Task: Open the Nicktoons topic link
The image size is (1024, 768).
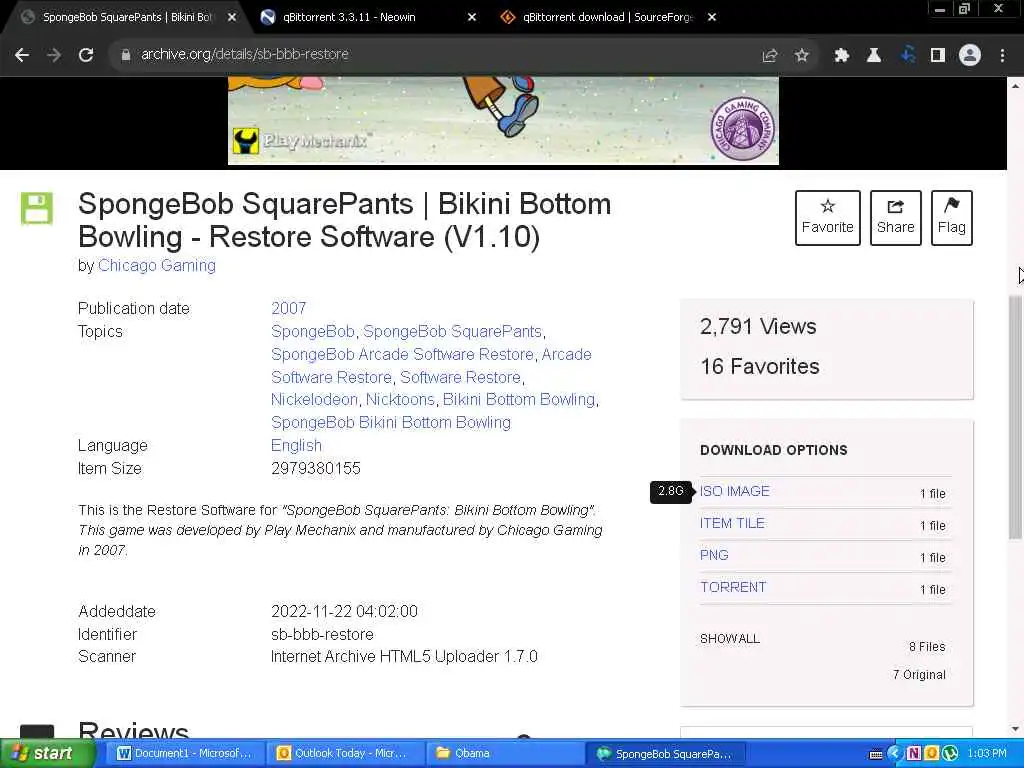Action: coord(400,399)
